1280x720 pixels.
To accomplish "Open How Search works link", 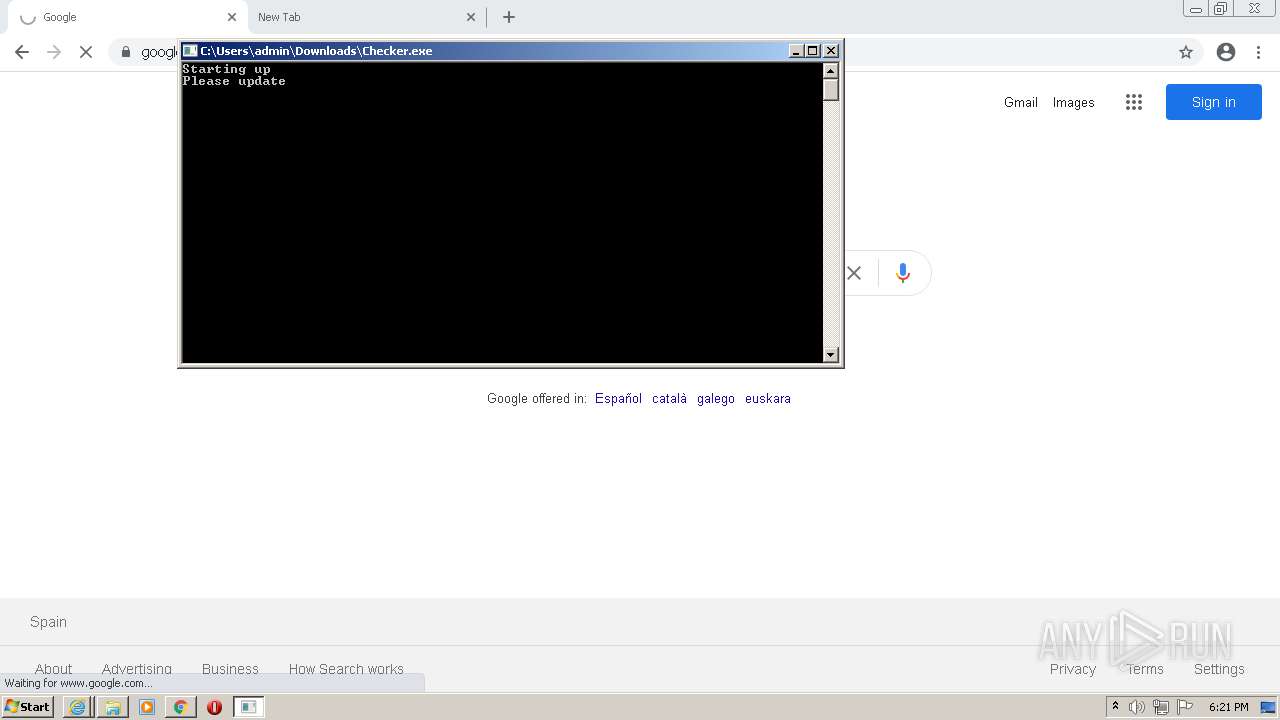I will [x=346, y=669].
